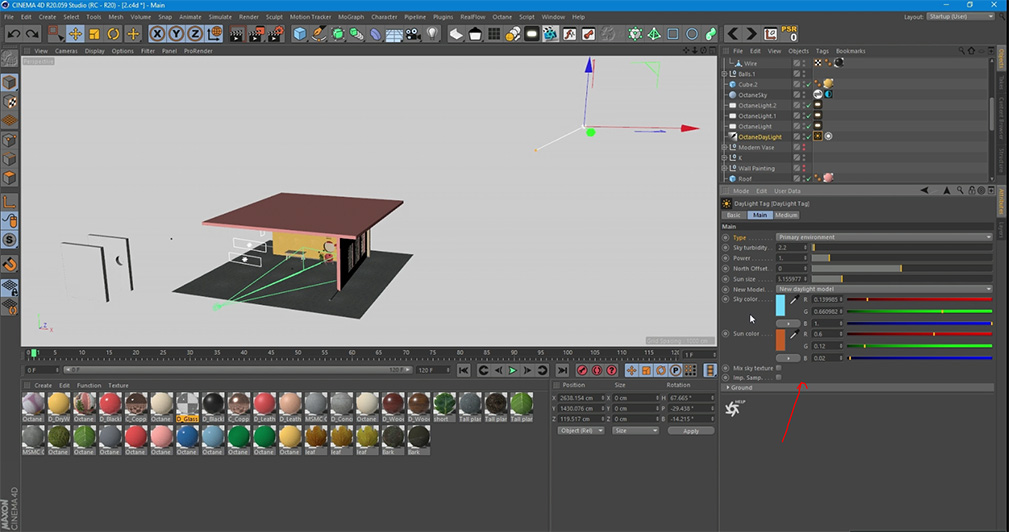Select the Scale tool
This screenshot has width=1009, height=532.
[95, 34]
